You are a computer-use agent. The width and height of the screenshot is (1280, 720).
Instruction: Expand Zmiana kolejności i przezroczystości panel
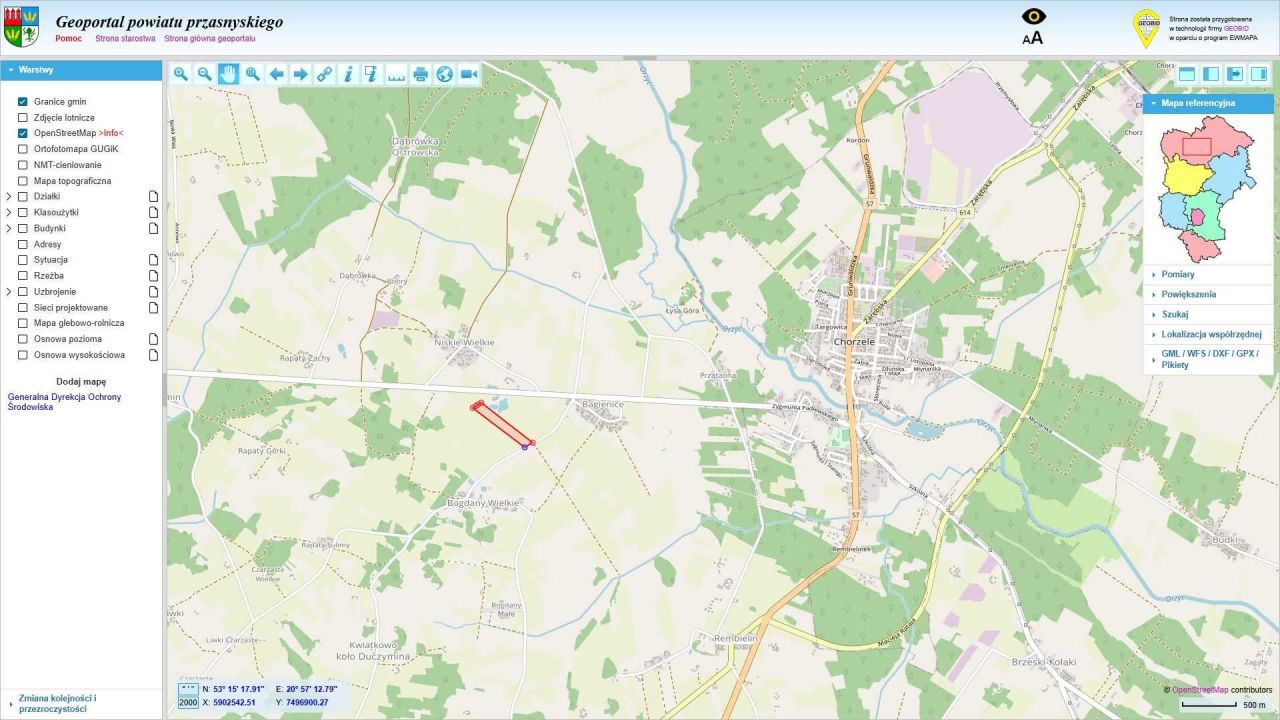(x=81, y=703)
